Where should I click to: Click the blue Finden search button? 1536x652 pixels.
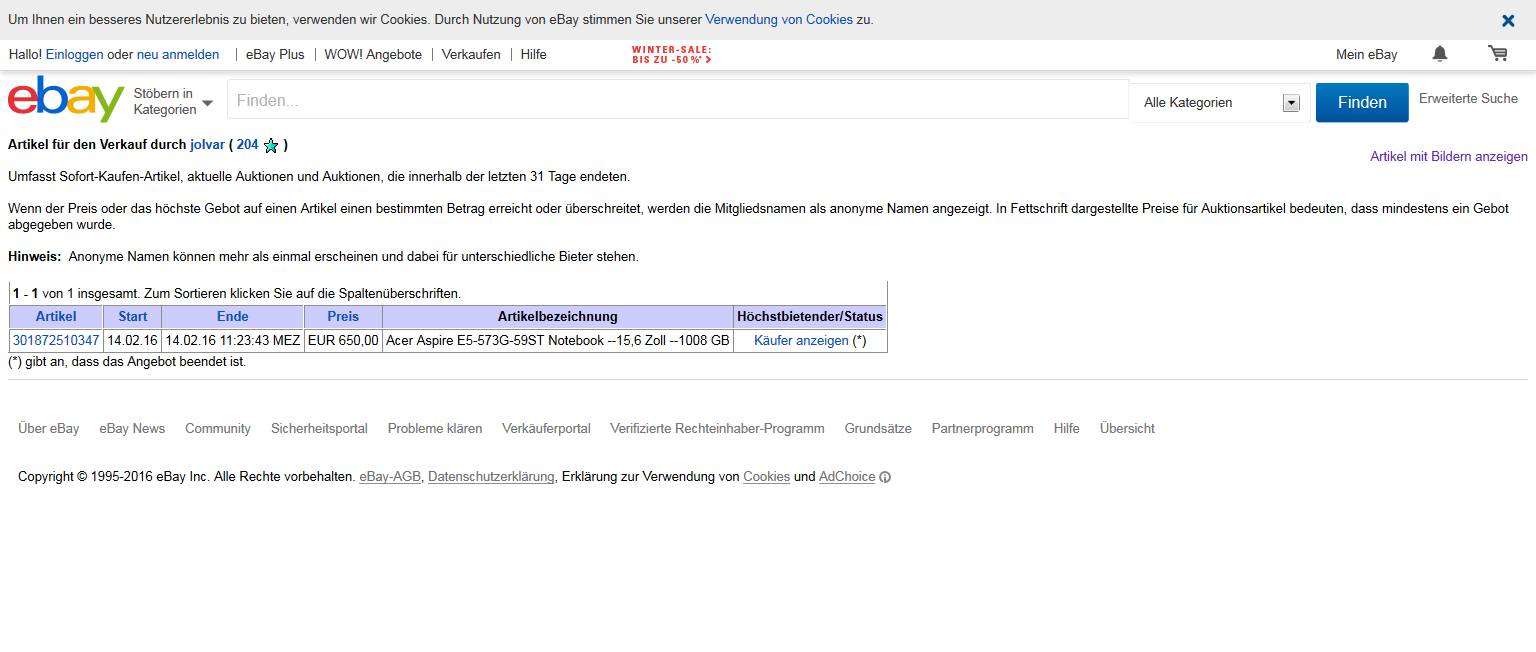pyautogui.click(x=1362, y=102)
